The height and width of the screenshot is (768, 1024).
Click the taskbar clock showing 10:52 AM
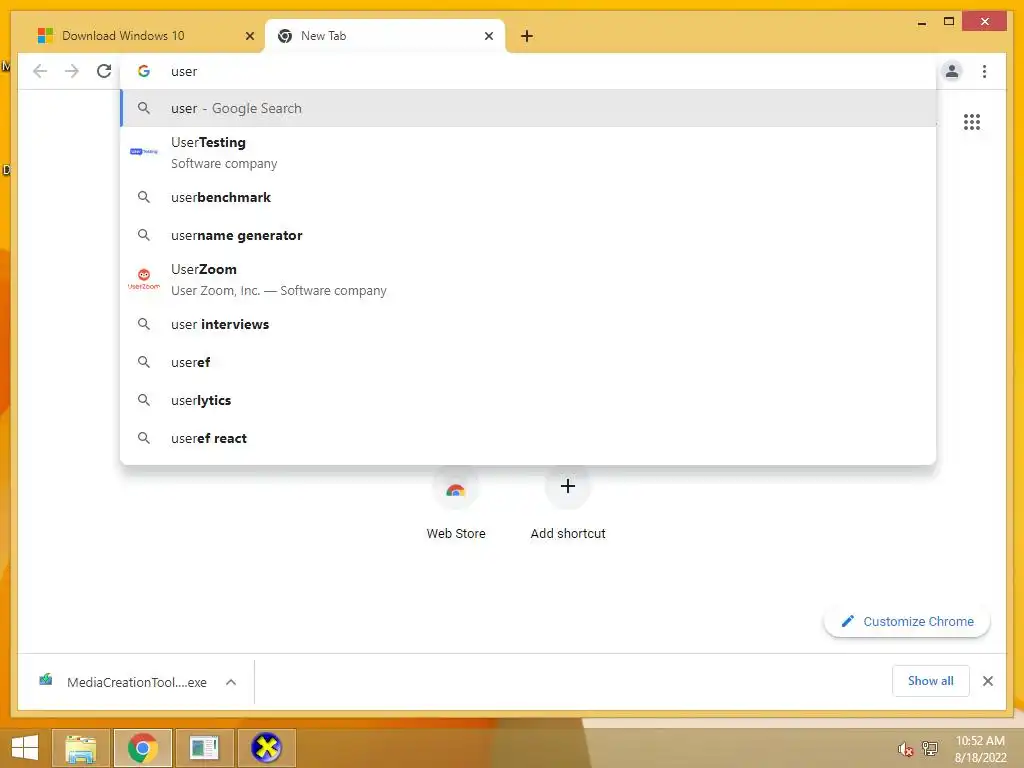click(x=980, y=749)
